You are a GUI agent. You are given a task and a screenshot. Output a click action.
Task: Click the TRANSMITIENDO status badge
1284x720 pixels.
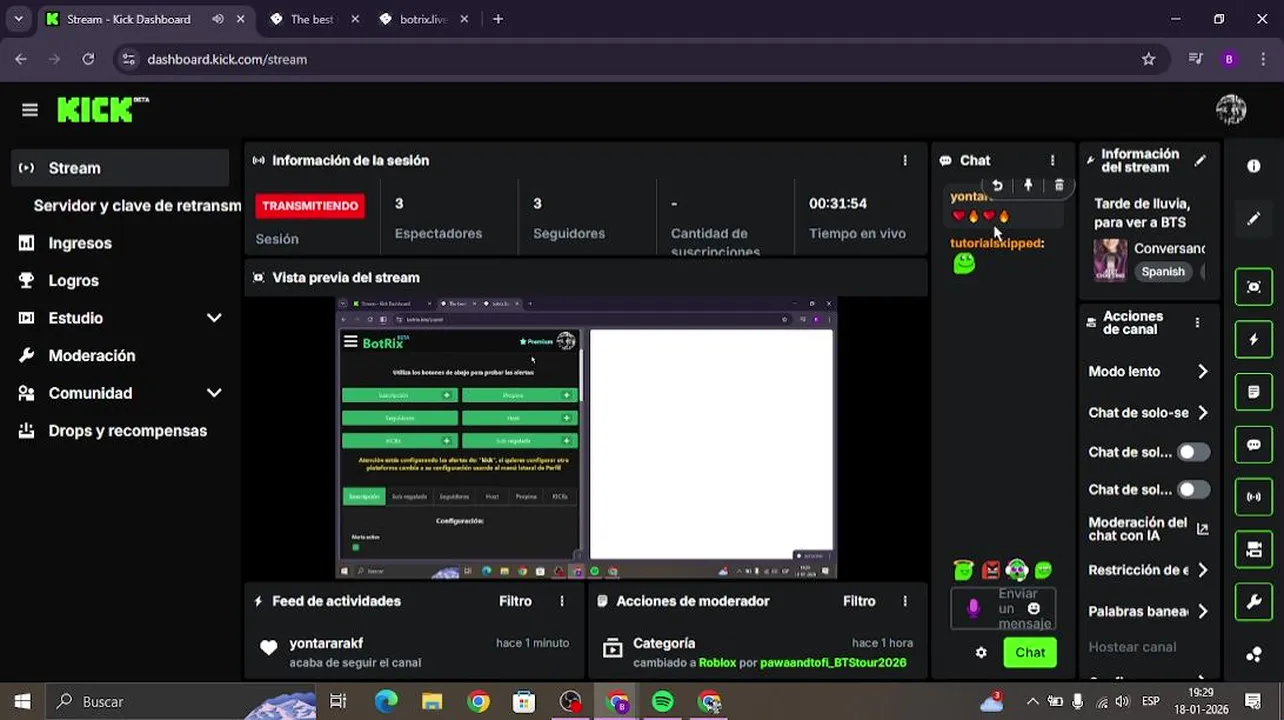[310, 205]
